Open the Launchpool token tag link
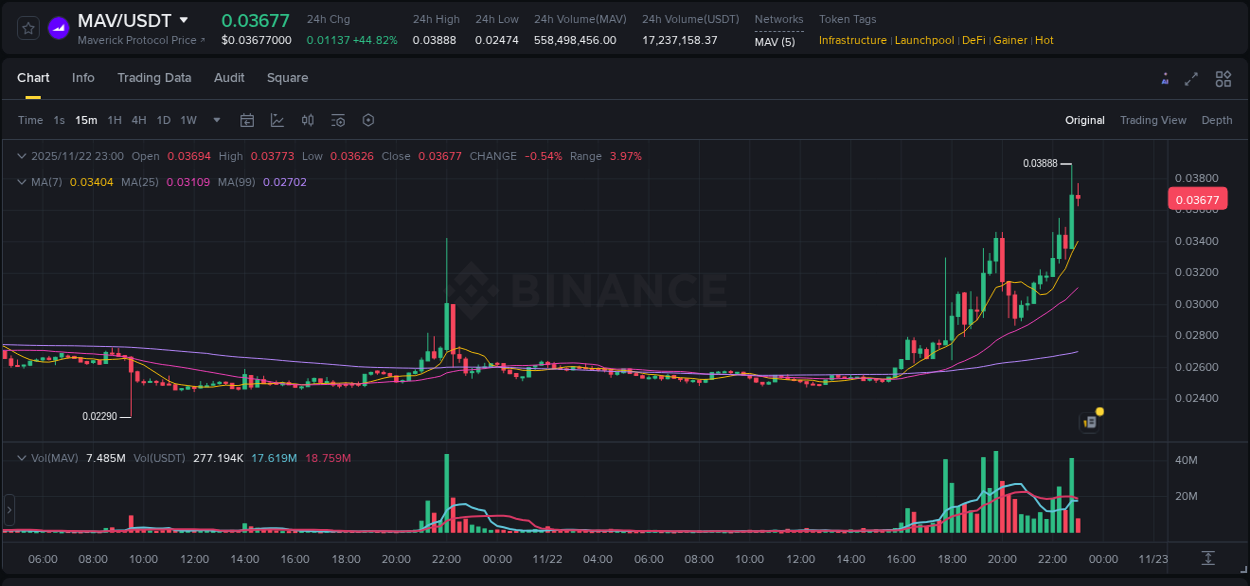 pos(924,40)
